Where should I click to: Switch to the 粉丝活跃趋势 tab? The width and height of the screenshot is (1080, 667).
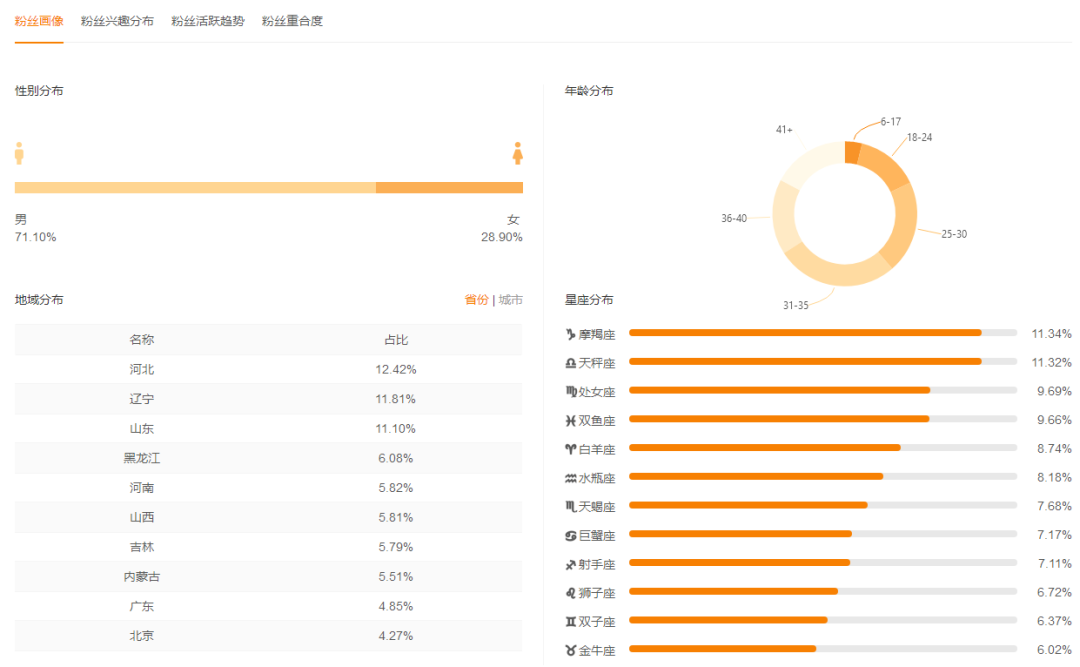coord(207,21)
